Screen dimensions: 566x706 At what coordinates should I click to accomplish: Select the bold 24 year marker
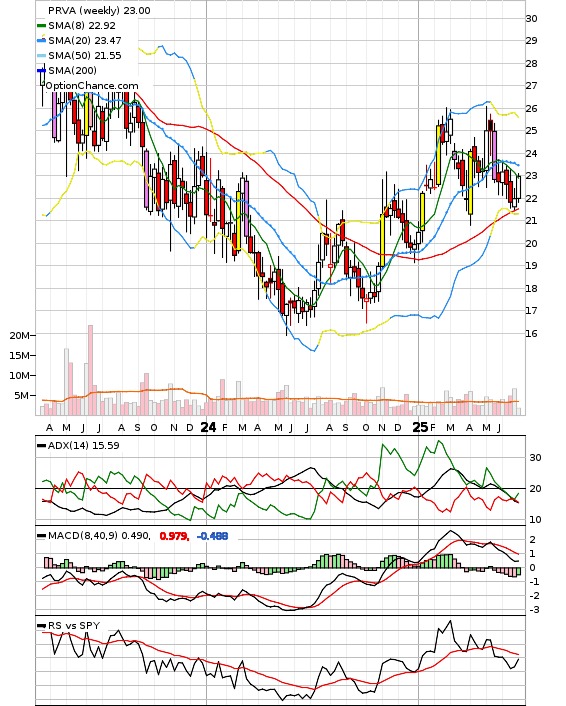(208, 427)
